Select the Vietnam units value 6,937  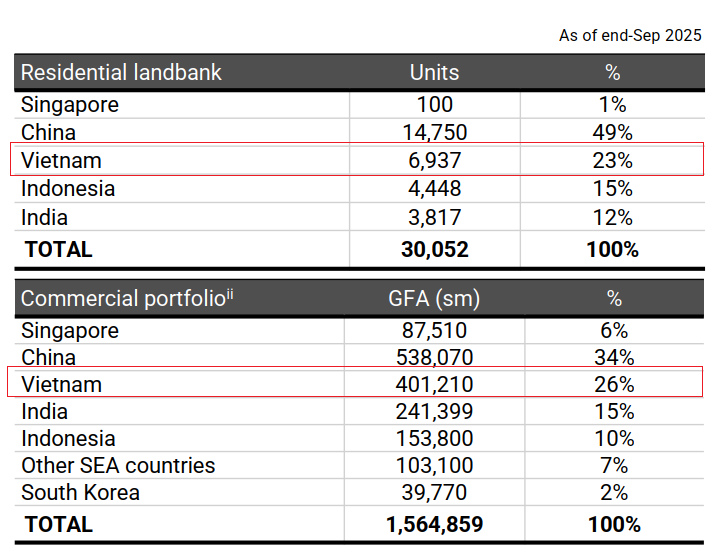[434, 161]
